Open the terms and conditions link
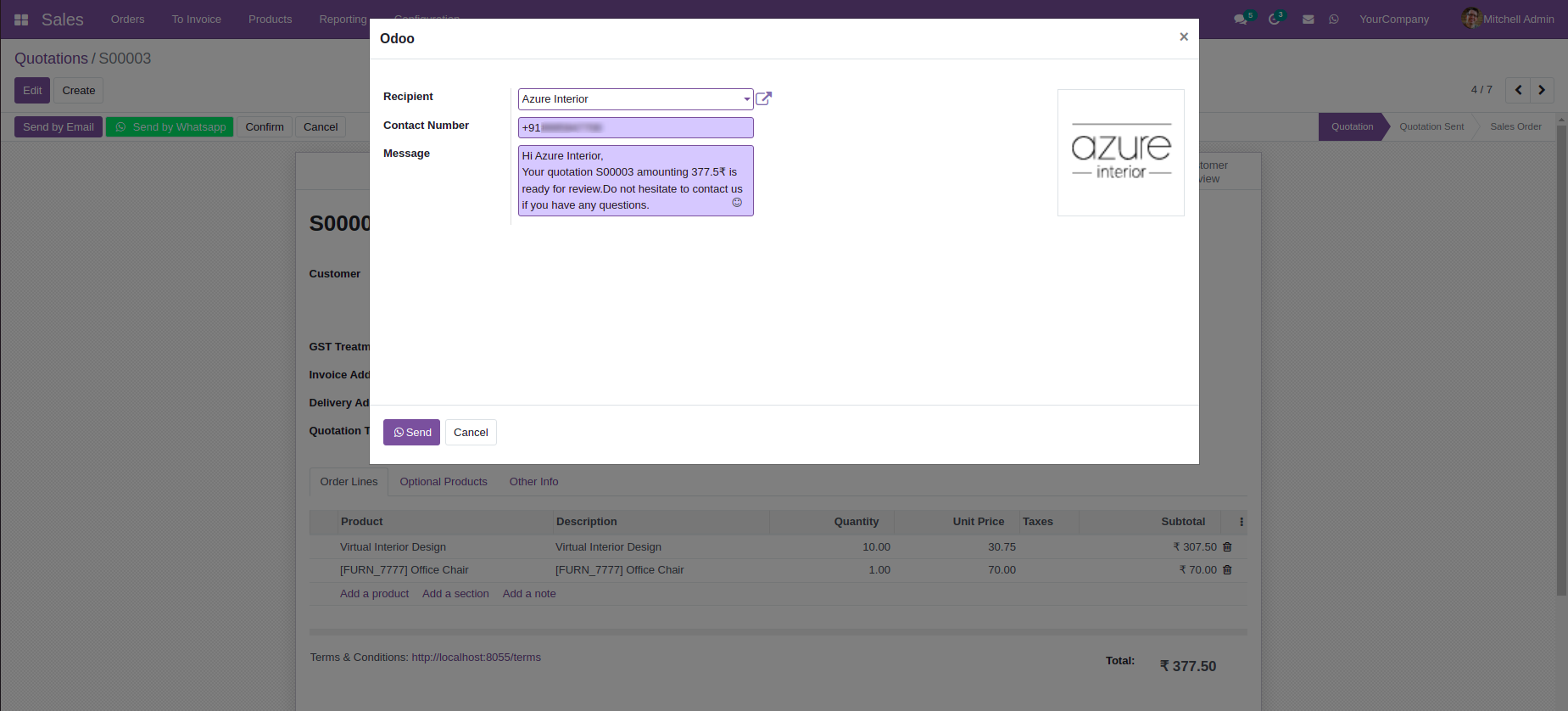 coord(476,658)
